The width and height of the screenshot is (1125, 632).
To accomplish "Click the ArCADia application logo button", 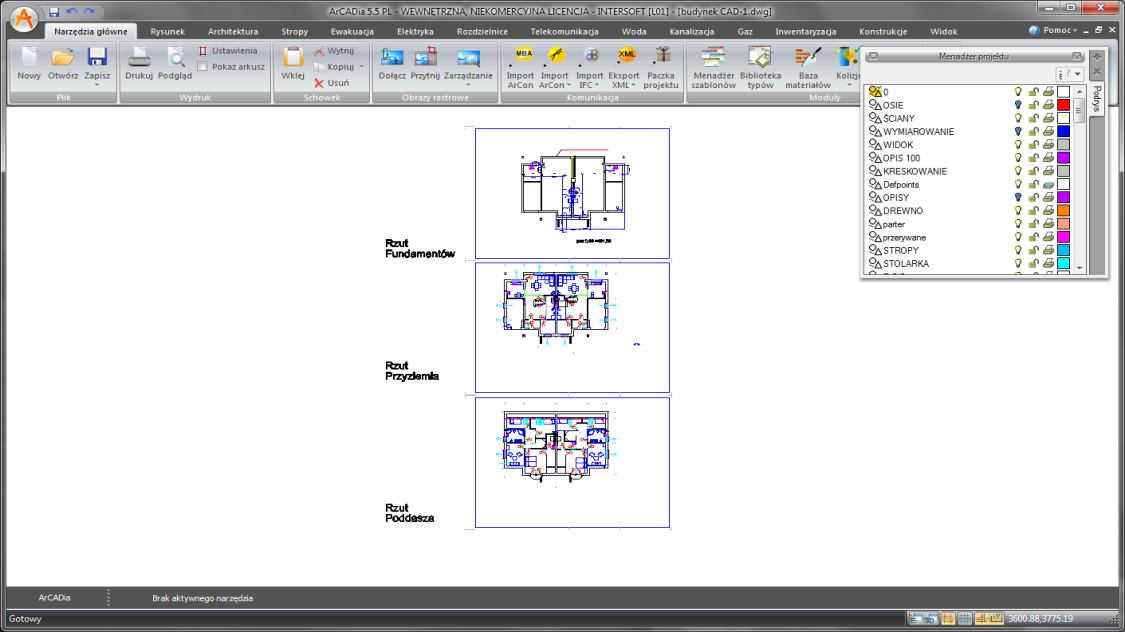I will tap(24, 19).
